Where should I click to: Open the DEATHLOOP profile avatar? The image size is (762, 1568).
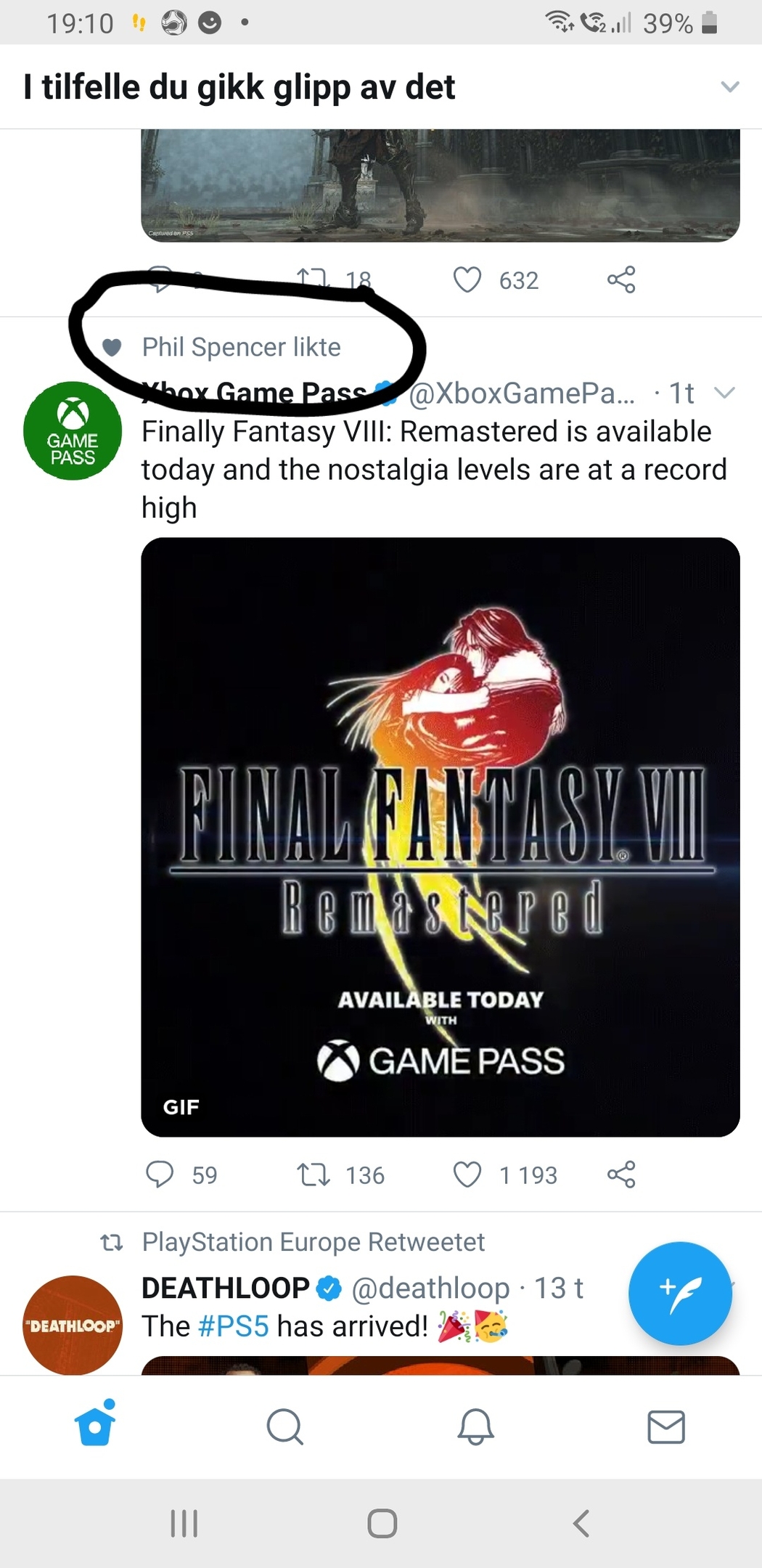[x=73, y=1325]
